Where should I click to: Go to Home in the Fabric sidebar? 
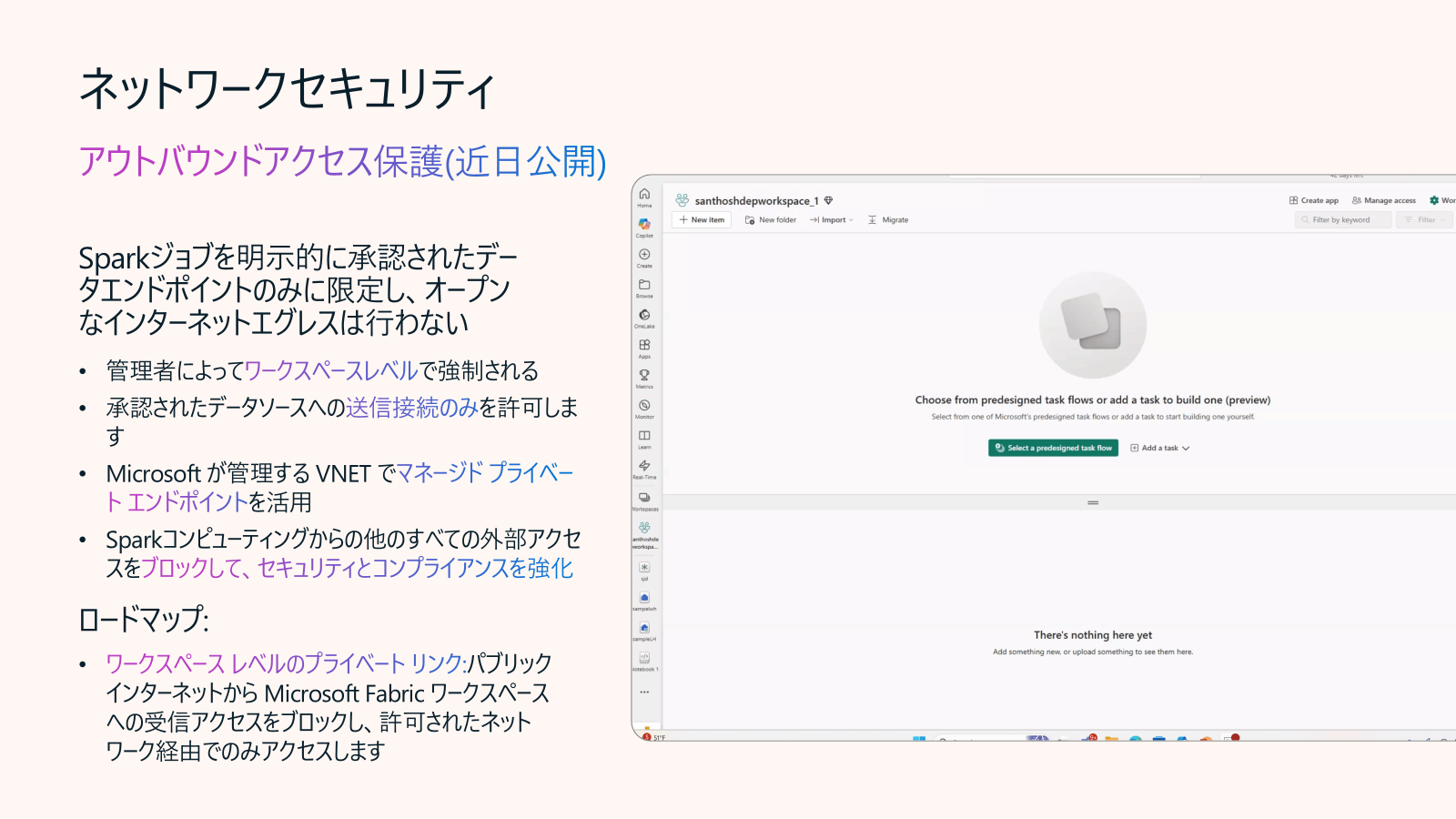point(644,197)
